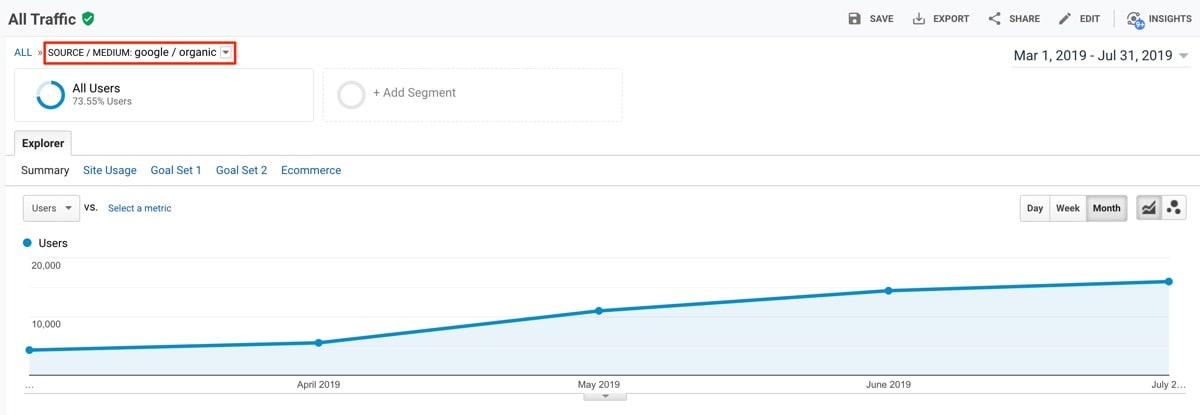Viewport: 1200px width, 415px height.
Task: Switch to Goal Set 2 tab
Action: [x=241, y=171]
